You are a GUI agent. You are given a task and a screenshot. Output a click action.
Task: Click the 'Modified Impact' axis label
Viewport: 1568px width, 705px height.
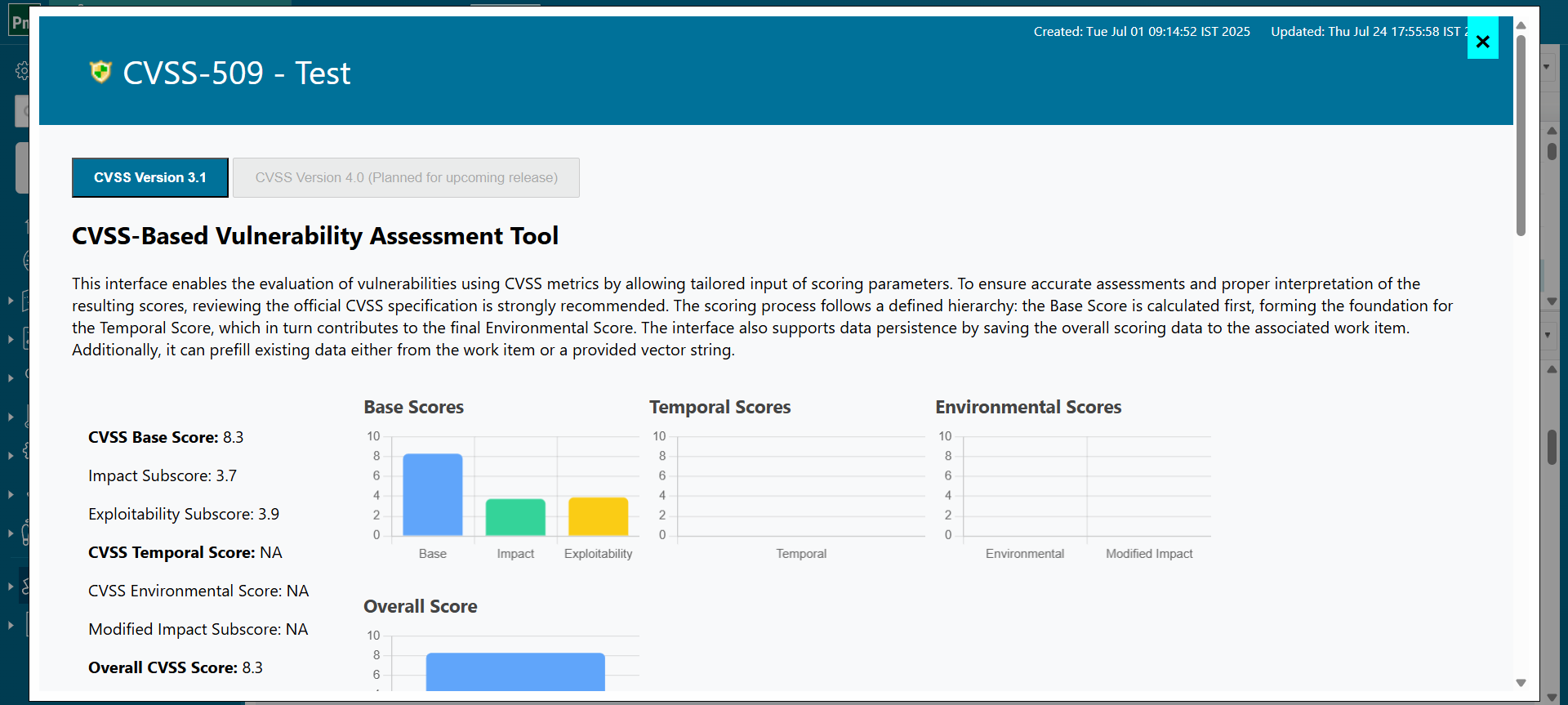click(x=1149, y=554)
